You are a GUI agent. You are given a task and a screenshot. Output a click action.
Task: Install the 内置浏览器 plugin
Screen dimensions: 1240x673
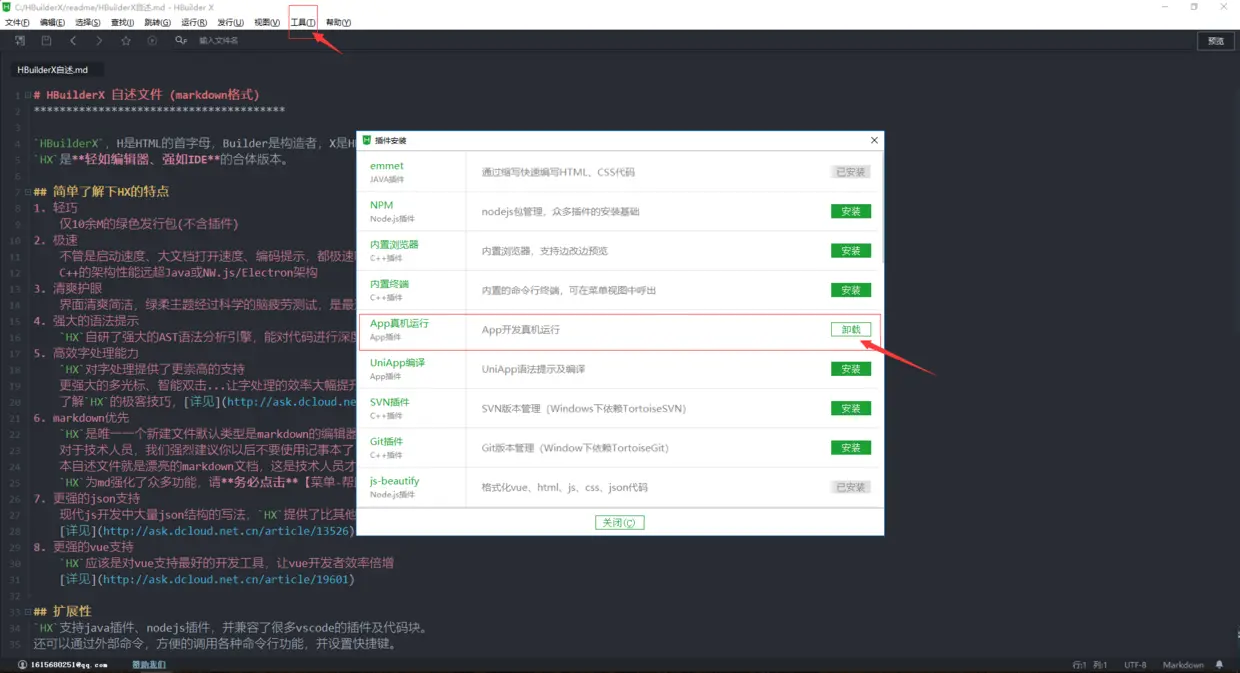850,251
